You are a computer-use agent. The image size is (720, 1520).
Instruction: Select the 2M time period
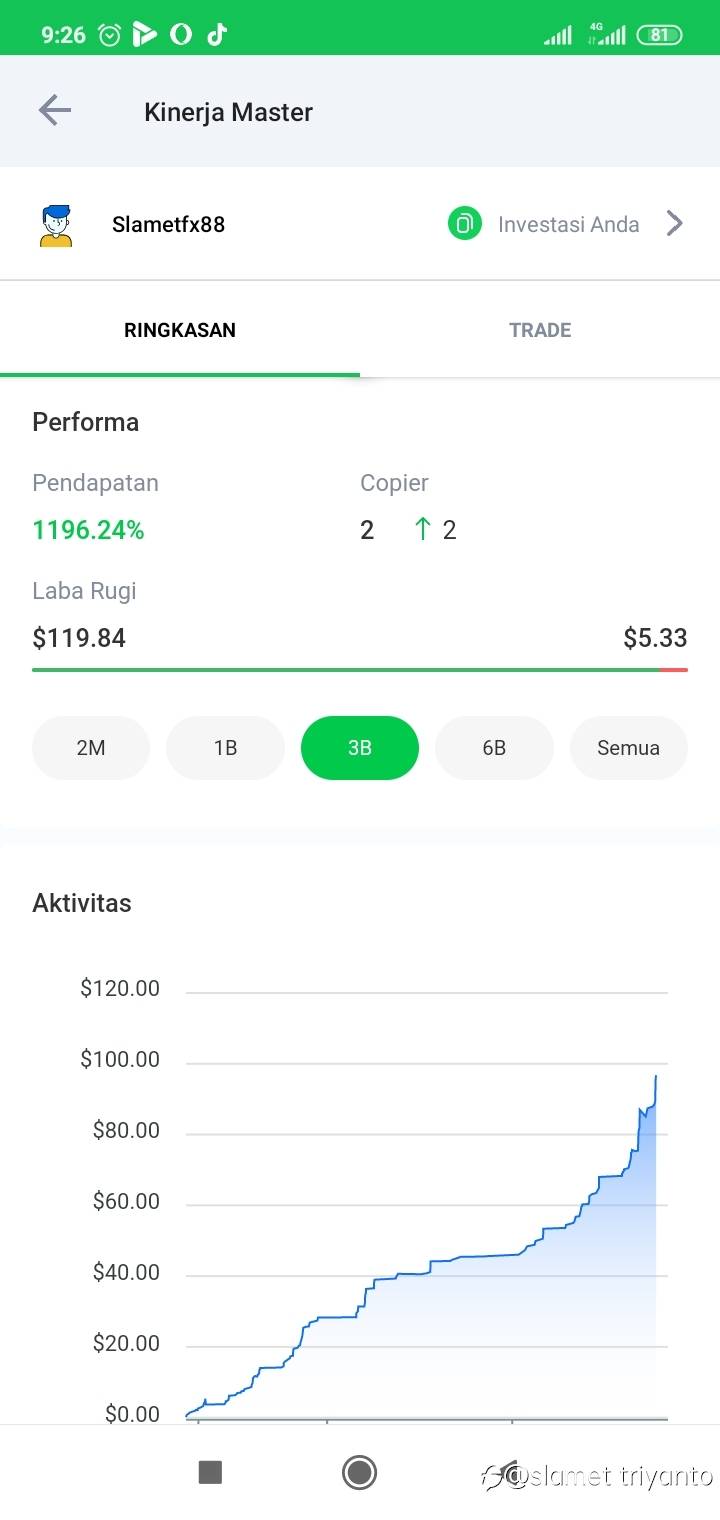click(x=91, y=748)
